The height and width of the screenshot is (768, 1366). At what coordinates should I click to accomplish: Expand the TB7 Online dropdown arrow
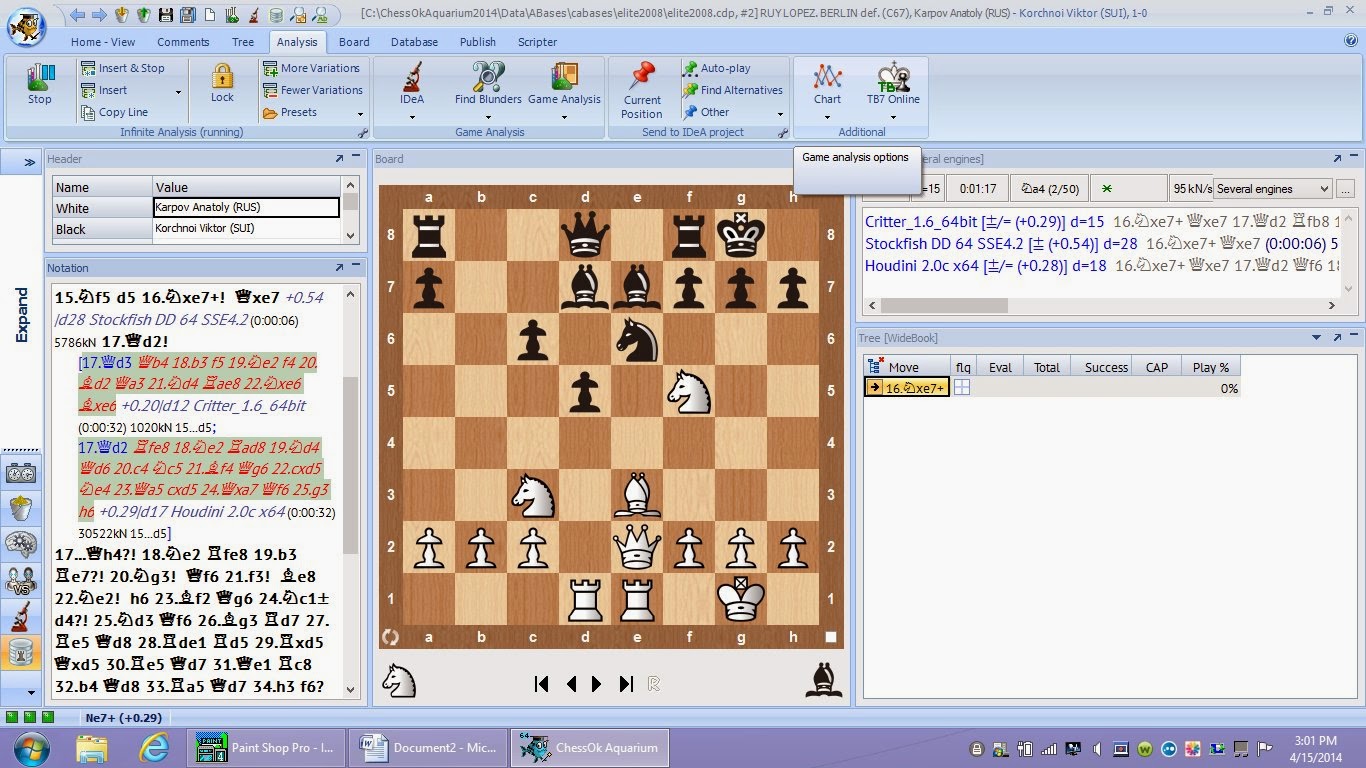click(893, 116)
